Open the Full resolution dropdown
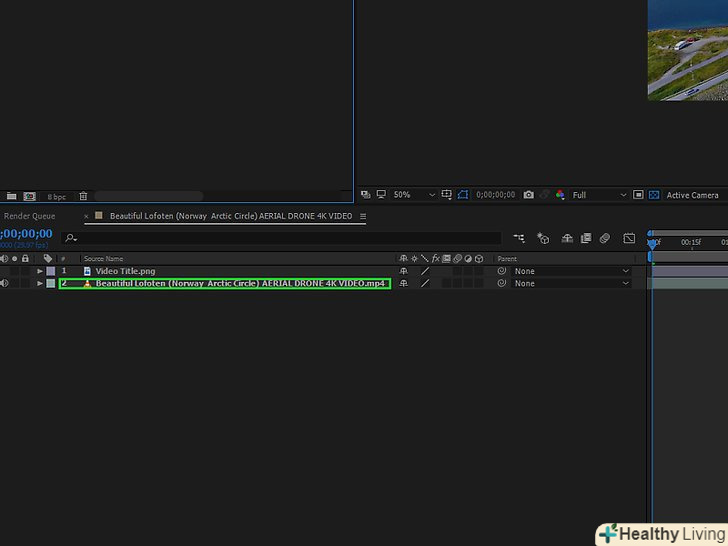This screenshot has height=546, width=728. tap(599, 195)
